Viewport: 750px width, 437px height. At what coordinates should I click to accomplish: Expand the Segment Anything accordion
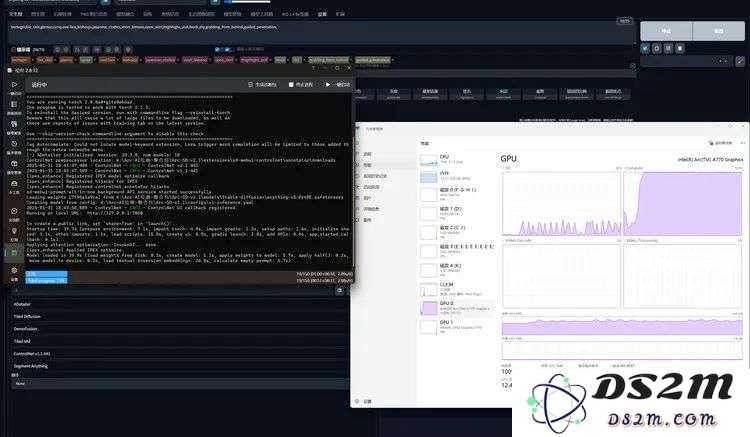179,366
